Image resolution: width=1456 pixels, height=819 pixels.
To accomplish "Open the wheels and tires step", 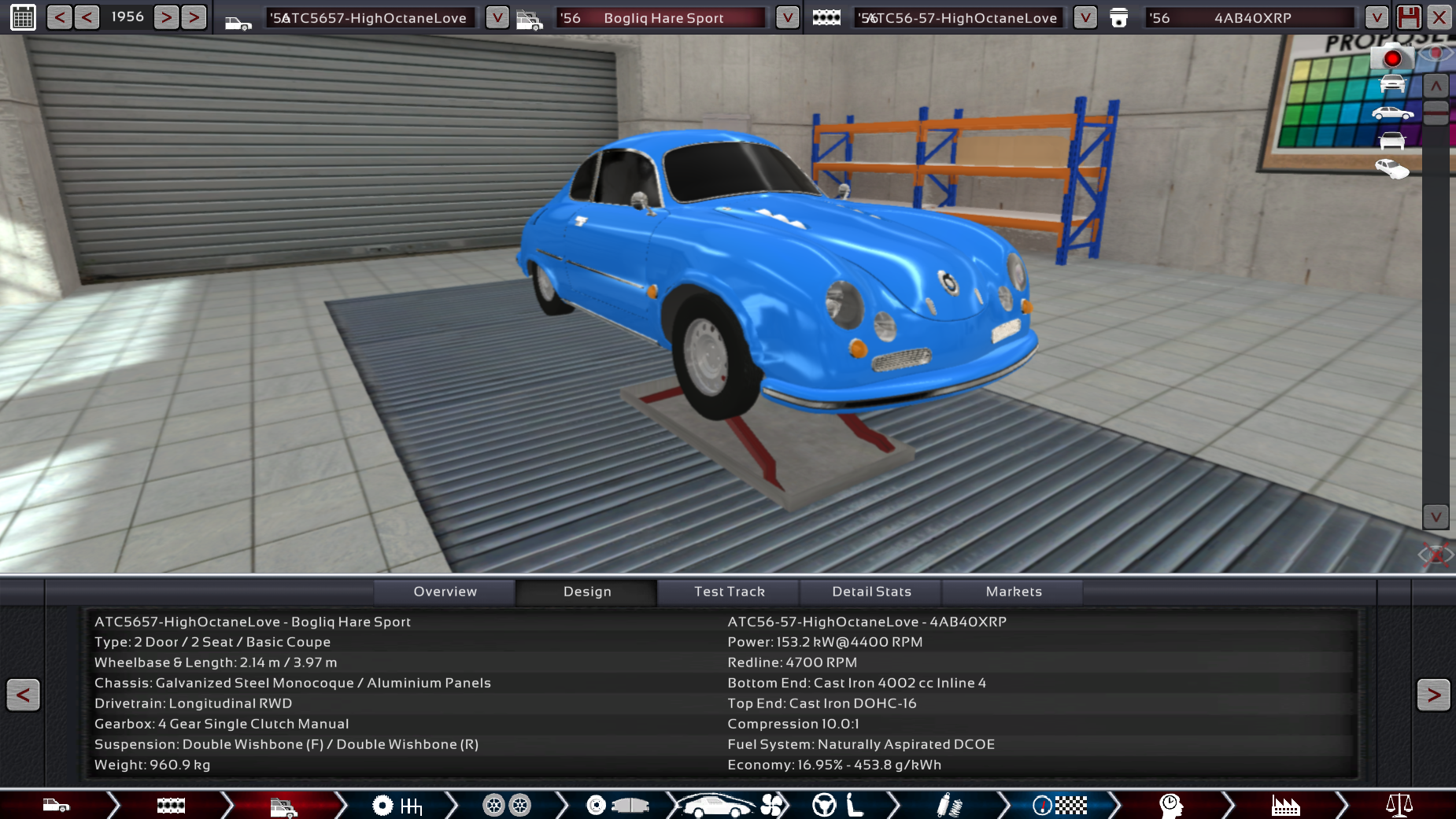I will click(x=506, y=805).
